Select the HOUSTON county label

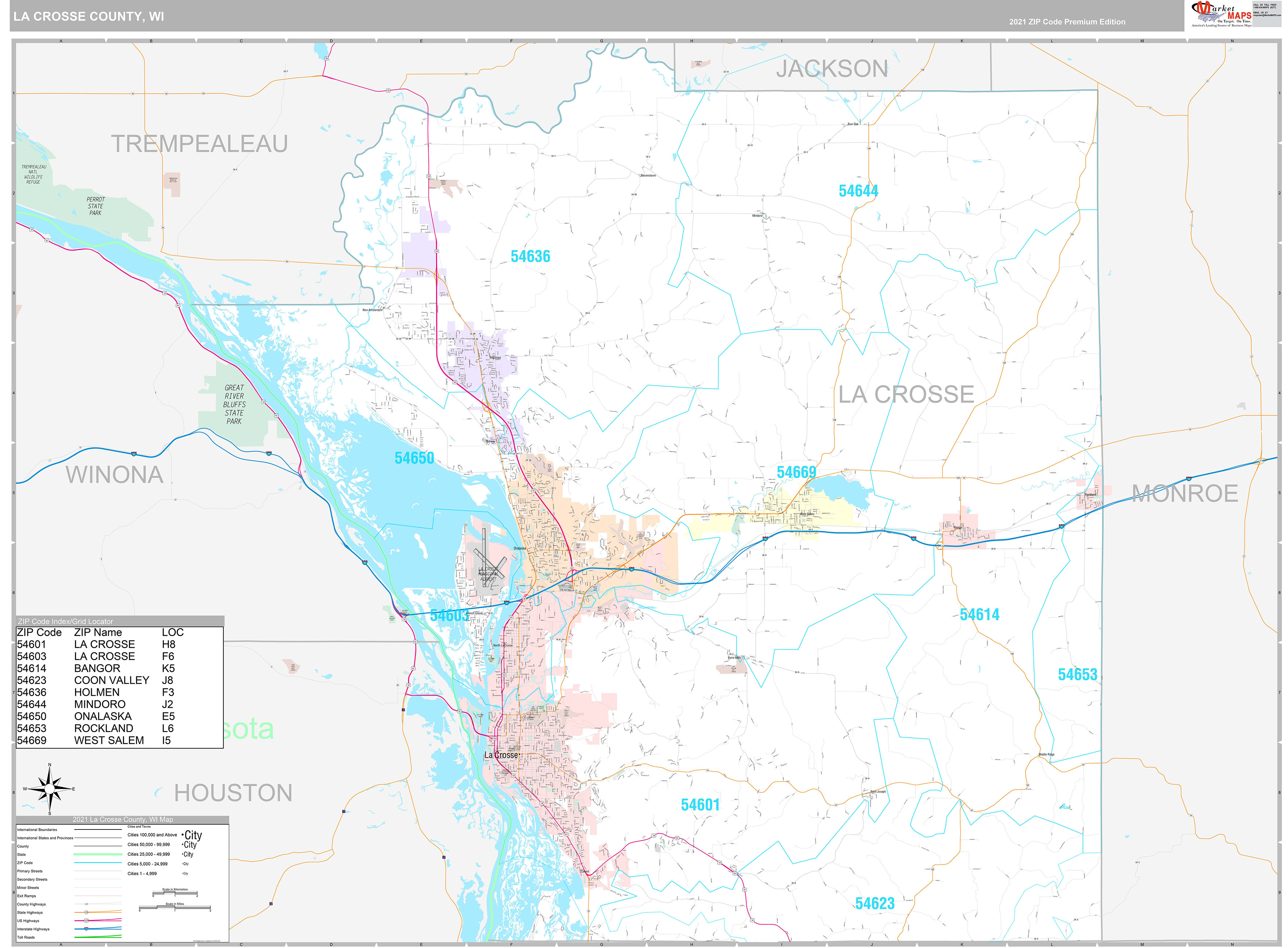[233, 793]
